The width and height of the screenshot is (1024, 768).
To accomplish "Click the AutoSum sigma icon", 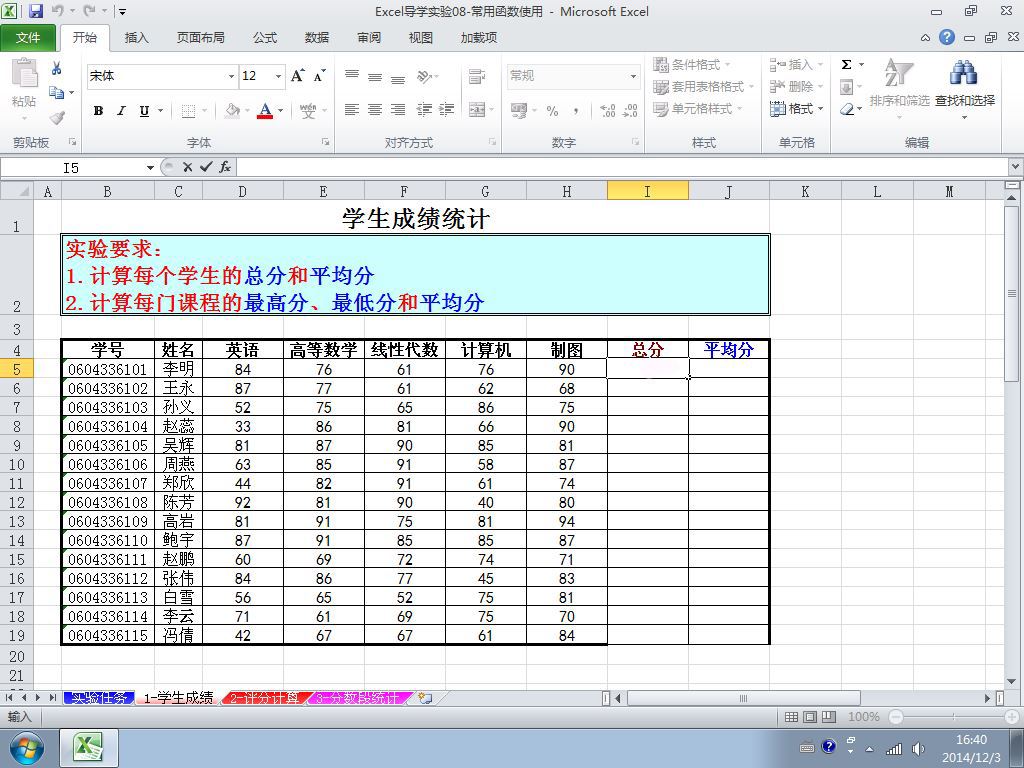I will pyautogui.click(x=846, y=65).
